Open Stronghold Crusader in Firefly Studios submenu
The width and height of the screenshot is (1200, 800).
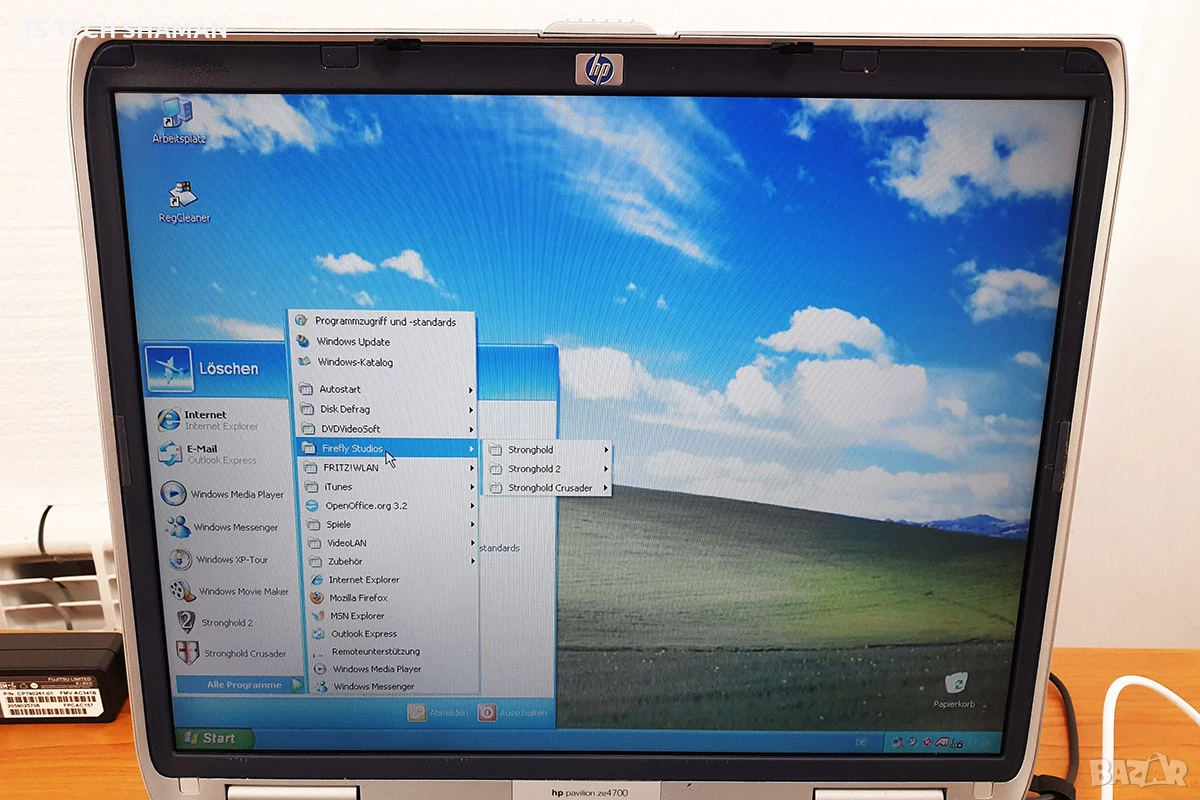click(548, 488)
